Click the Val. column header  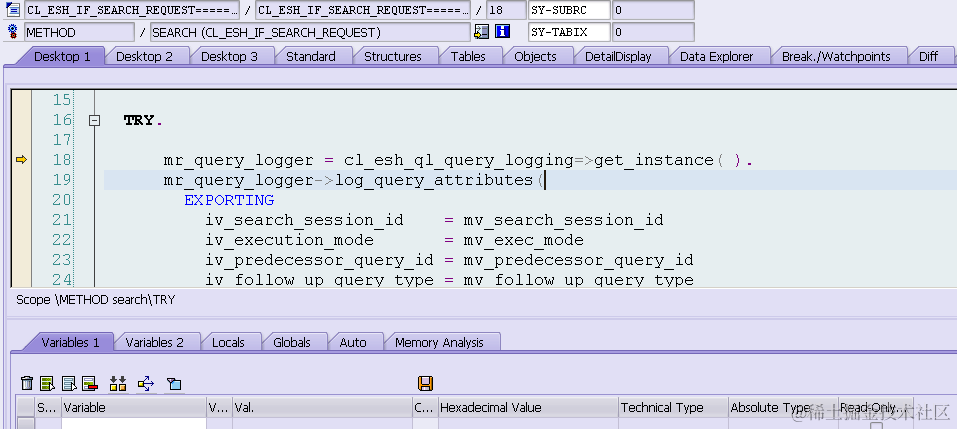tap(322, 408)
